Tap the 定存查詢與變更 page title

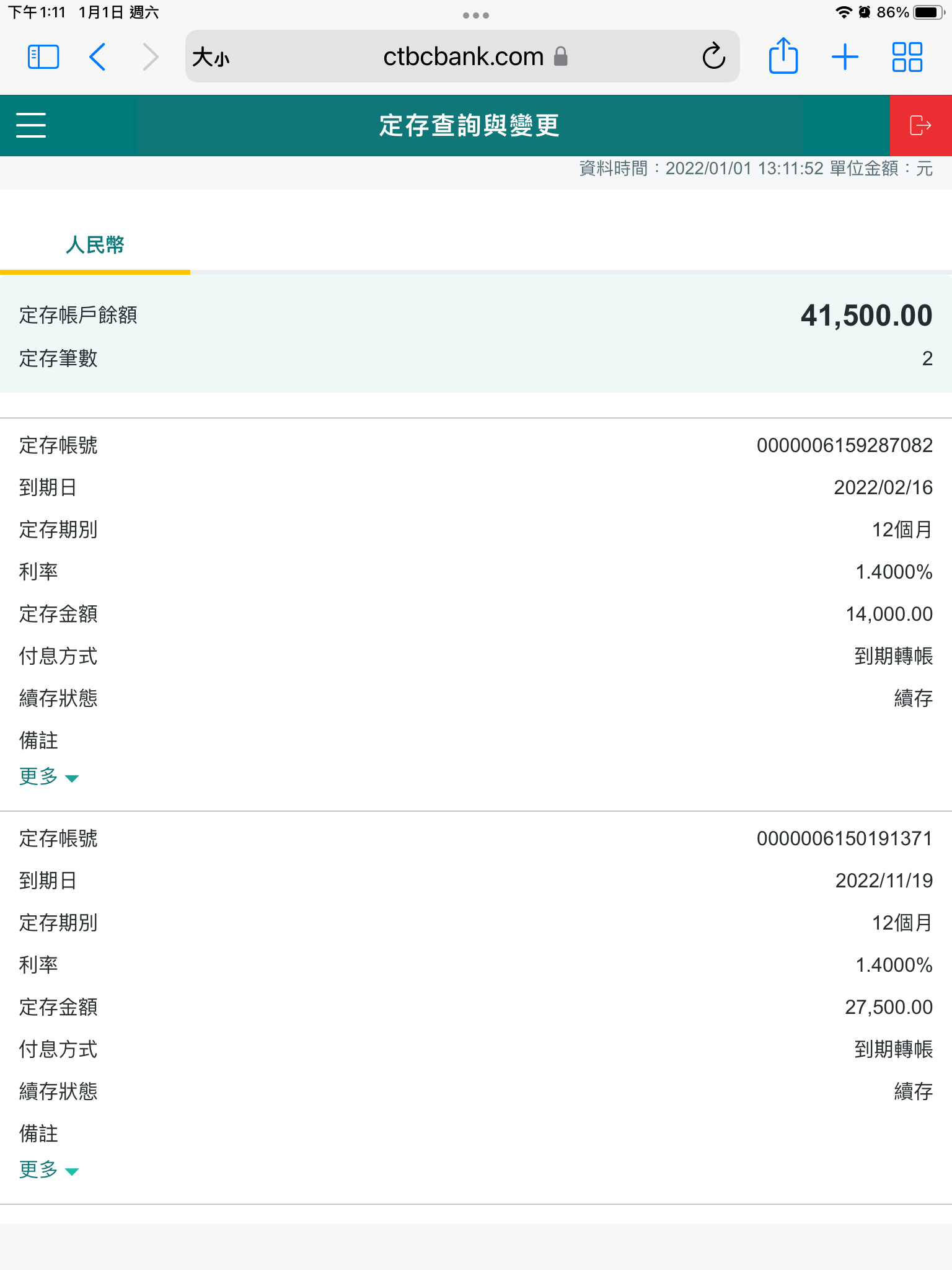click(469, 125)
